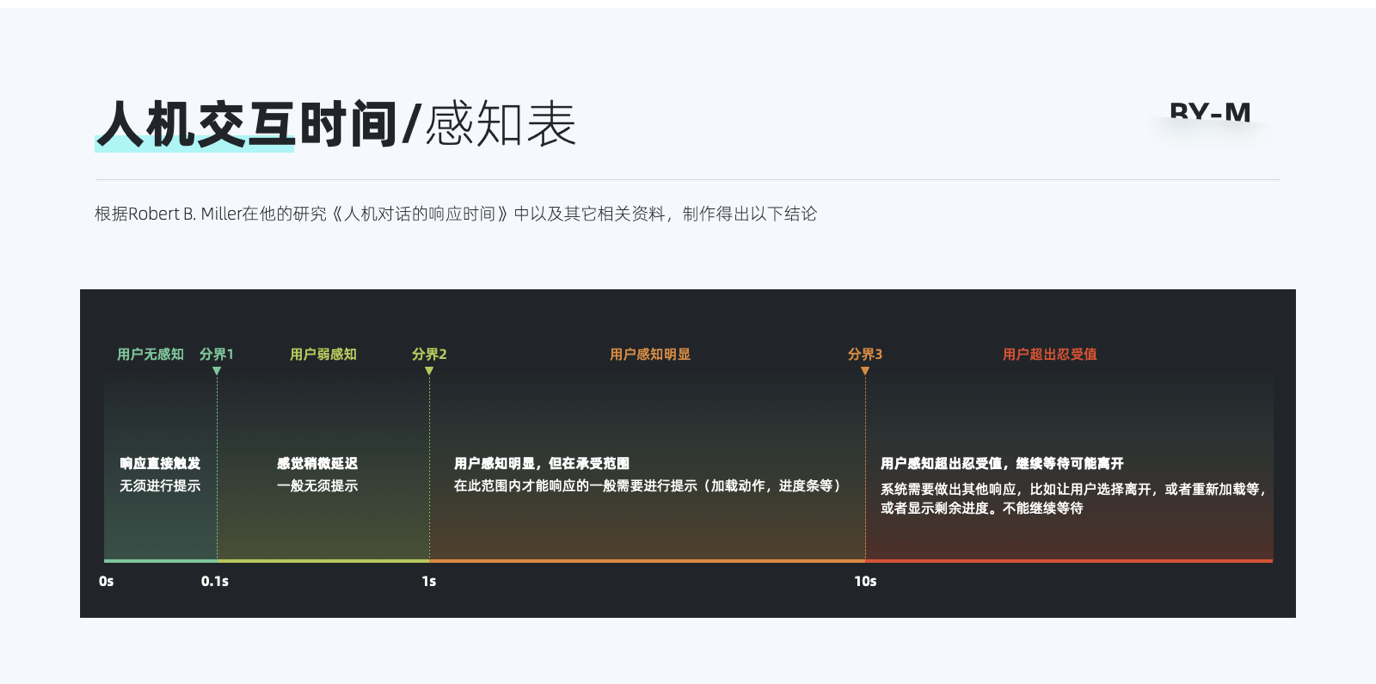Click the red timeline bar segment after 10s

(1068, 561)
